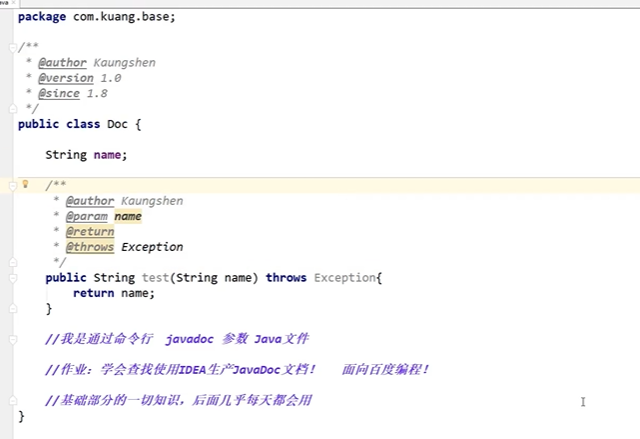Click highlighted 'name' after @param

128,216
